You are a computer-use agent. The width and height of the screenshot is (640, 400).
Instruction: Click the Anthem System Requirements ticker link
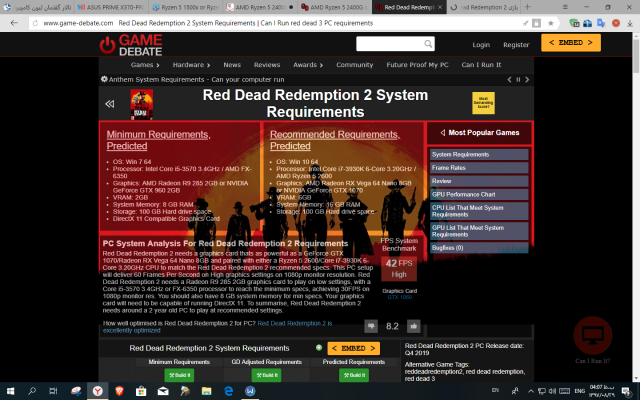[196, 80]
